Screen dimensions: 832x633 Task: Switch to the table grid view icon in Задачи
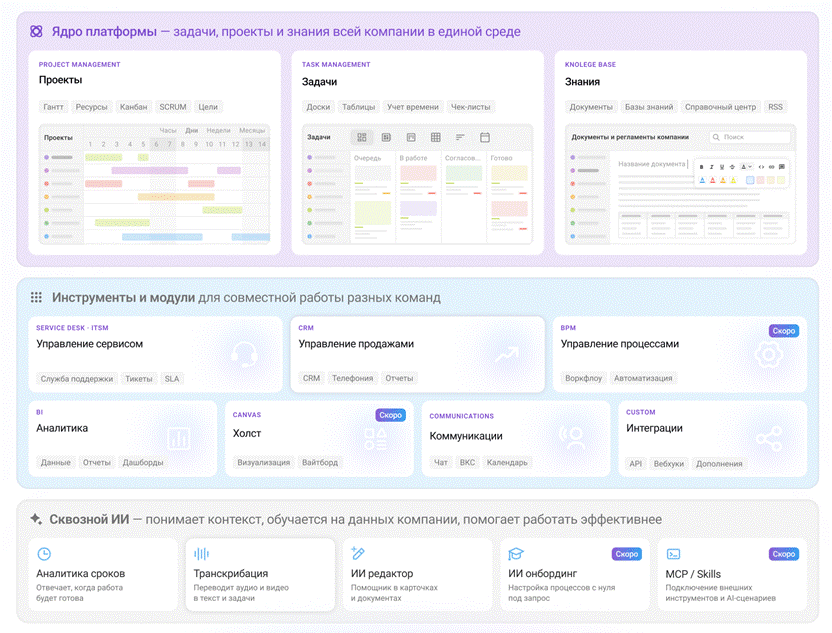436,137
